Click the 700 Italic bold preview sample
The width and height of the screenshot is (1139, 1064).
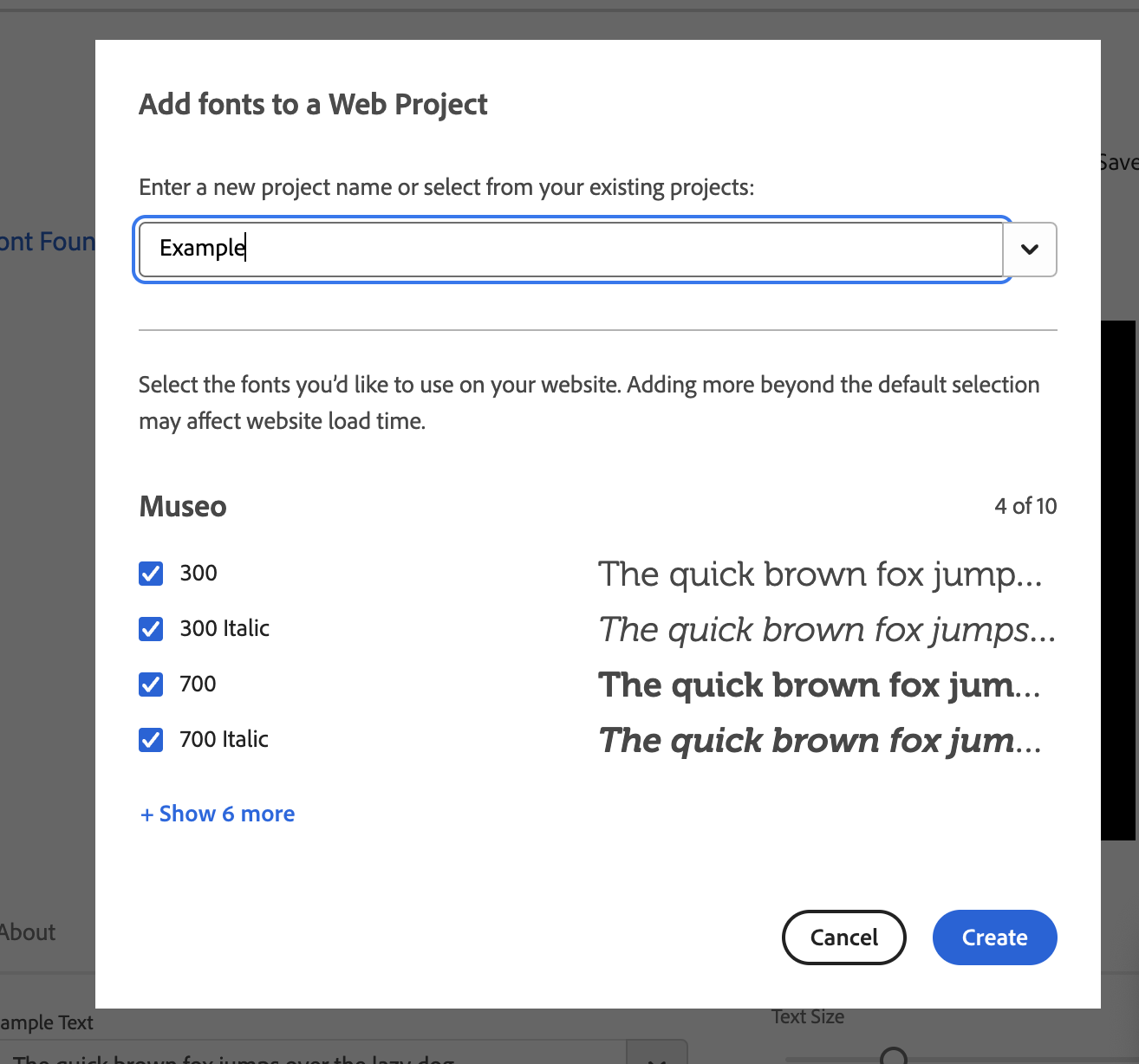pyautogui.click(x=819, y=741)
